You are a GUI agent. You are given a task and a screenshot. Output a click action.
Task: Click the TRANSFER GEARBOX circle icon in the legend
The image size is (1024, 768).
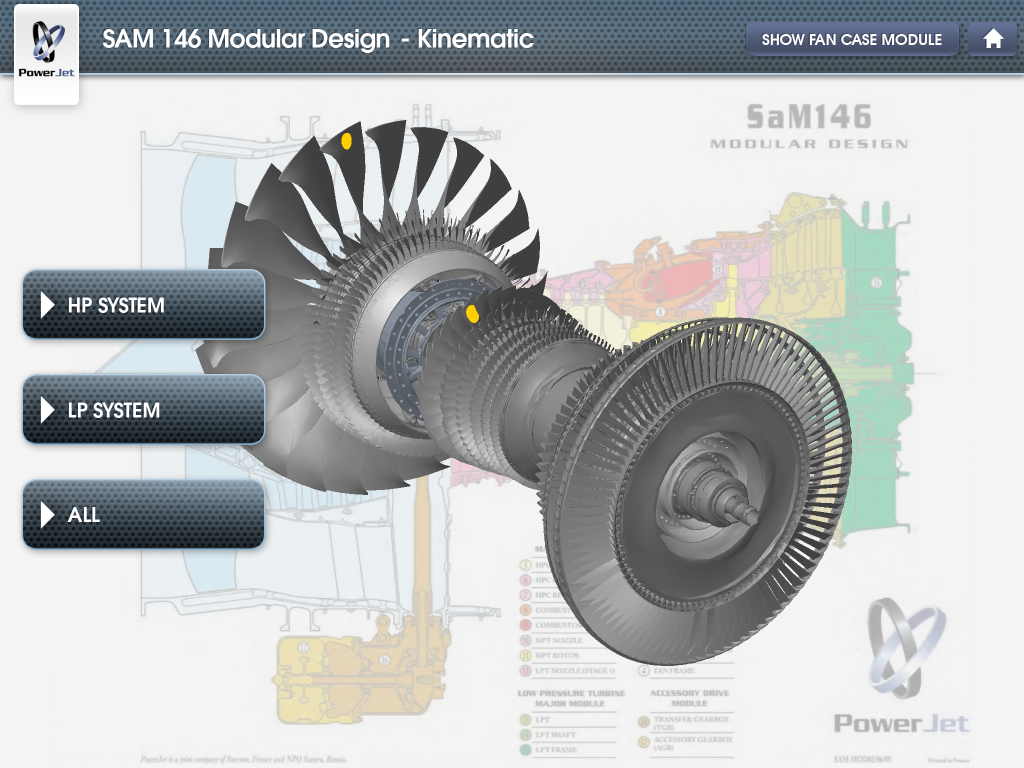[x=643, y=722]
